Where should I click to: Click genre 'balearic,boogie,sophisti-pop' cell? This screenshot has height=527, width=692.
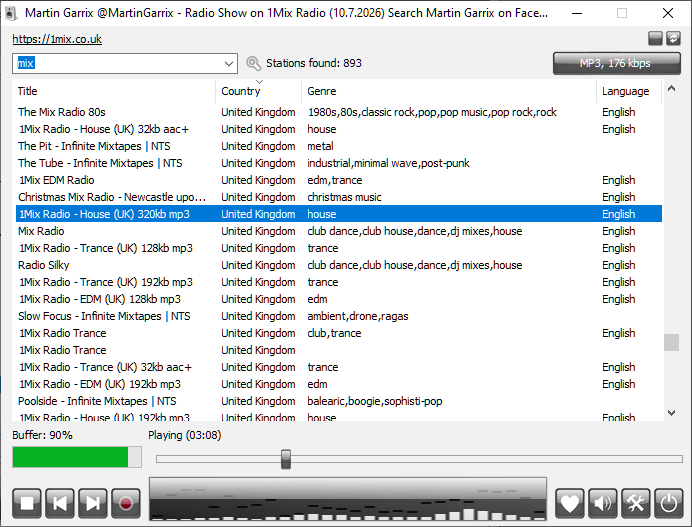tap(375, 401)
